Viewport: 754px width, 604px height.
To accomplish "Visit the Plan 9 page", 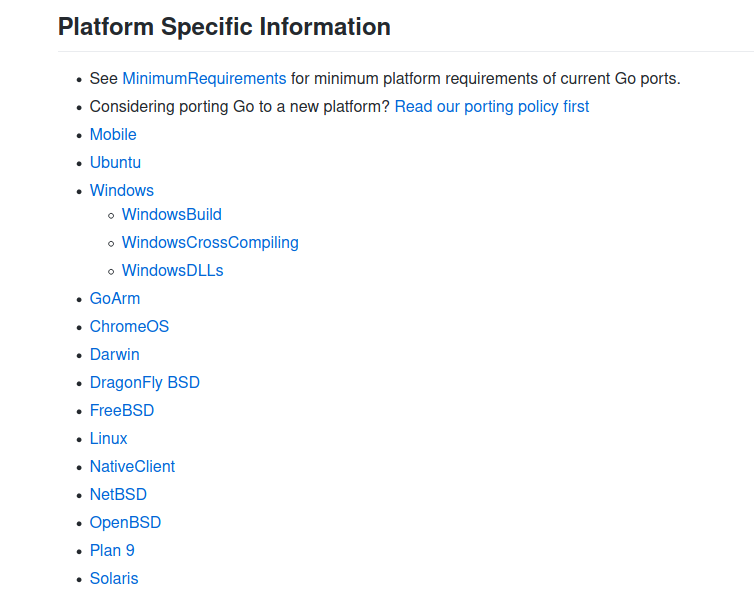I will tap(112, 550).
